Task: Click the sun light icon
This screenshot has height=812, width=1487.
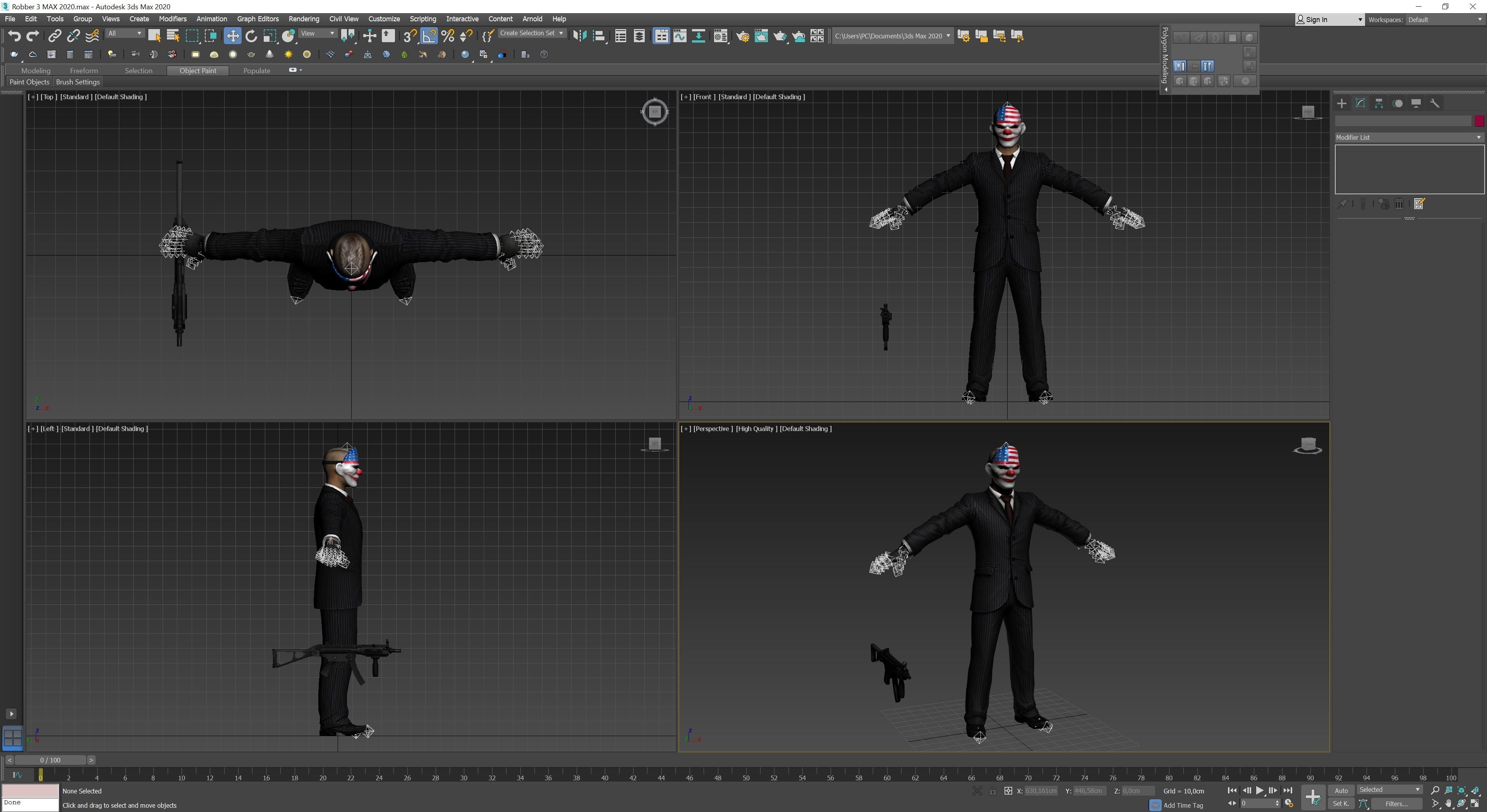Action: tap(288, 54)
